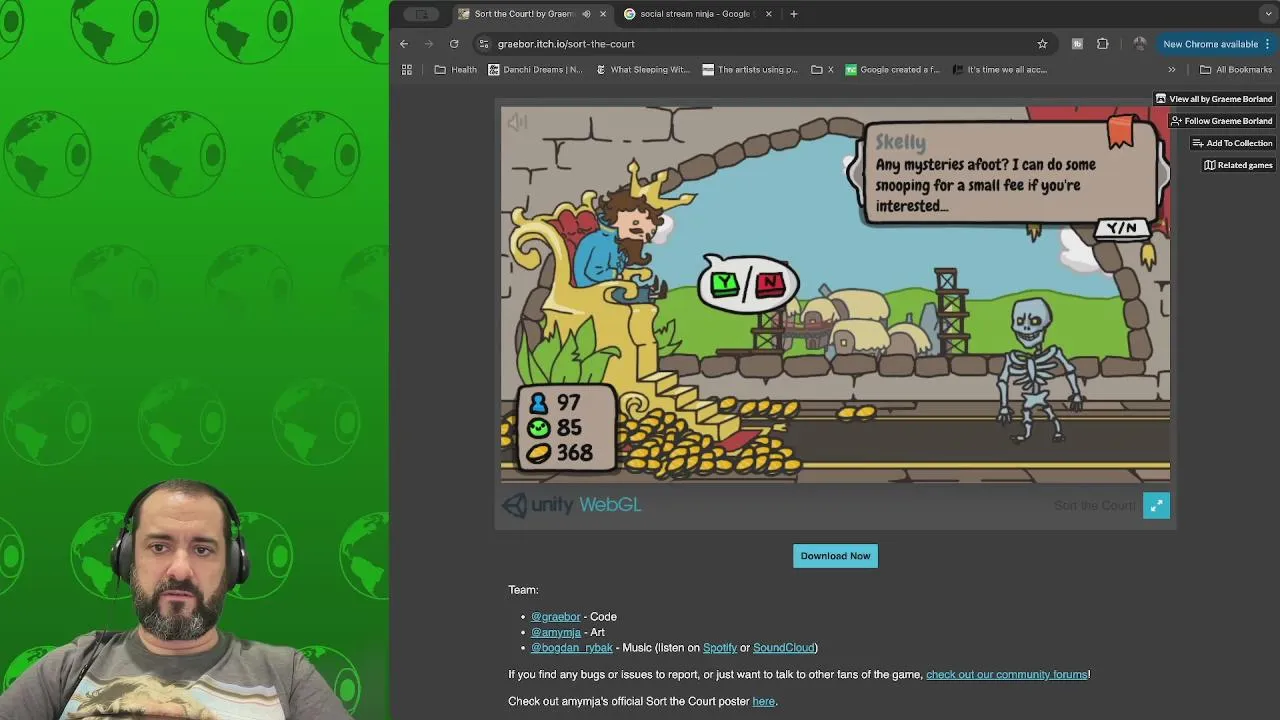Open the @amymja profile link
Viewport: 1280px width, 720px height.
(556, 633)
